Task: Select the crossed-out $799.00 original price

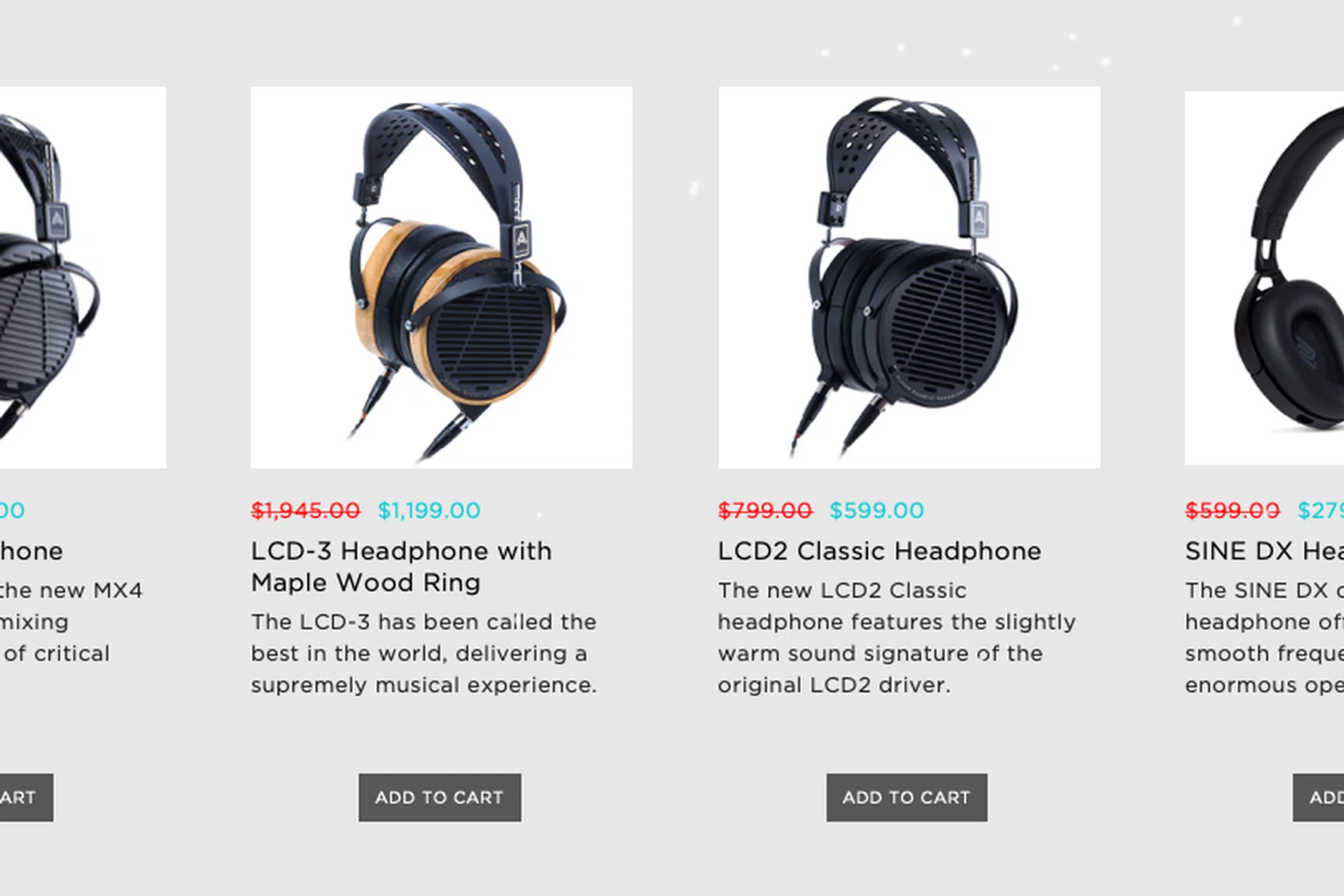Action: (x=765, y=510)
